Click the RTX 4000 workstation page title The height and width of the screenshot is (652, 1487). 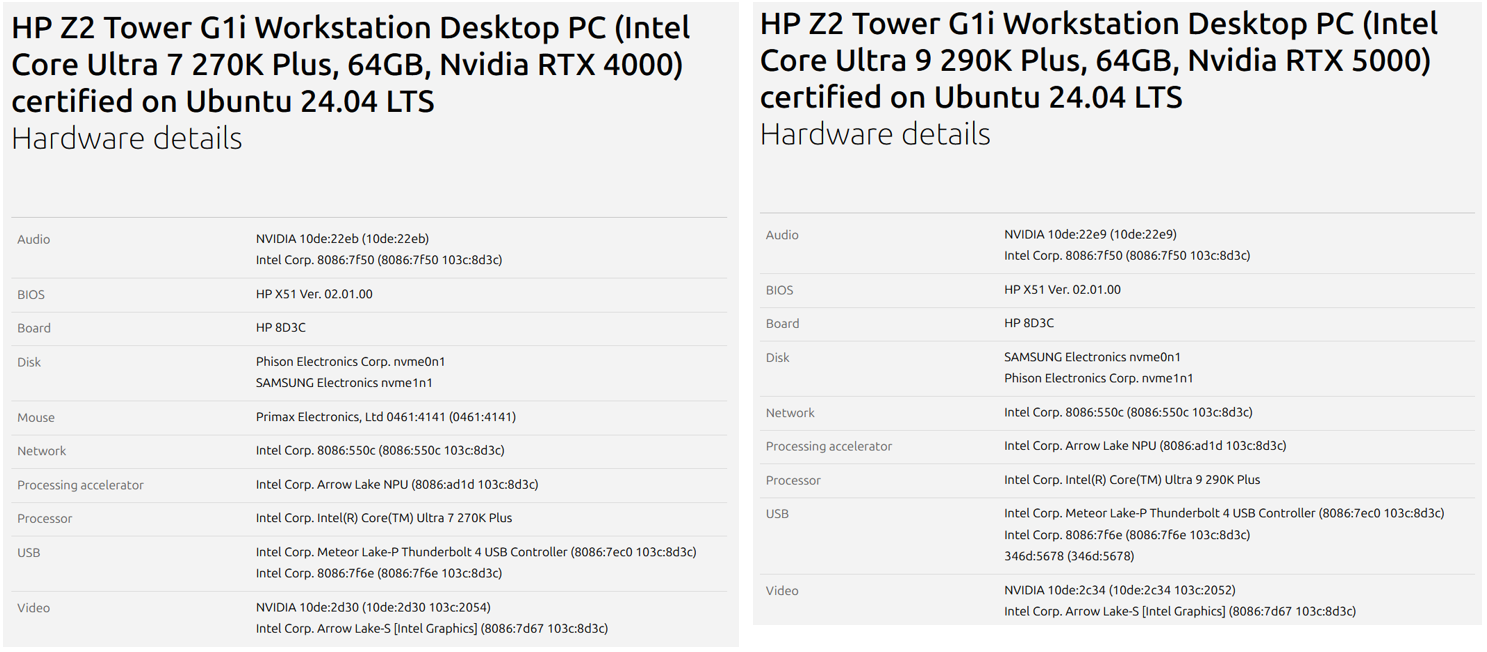pyautogui.click(x=351, y=64)
